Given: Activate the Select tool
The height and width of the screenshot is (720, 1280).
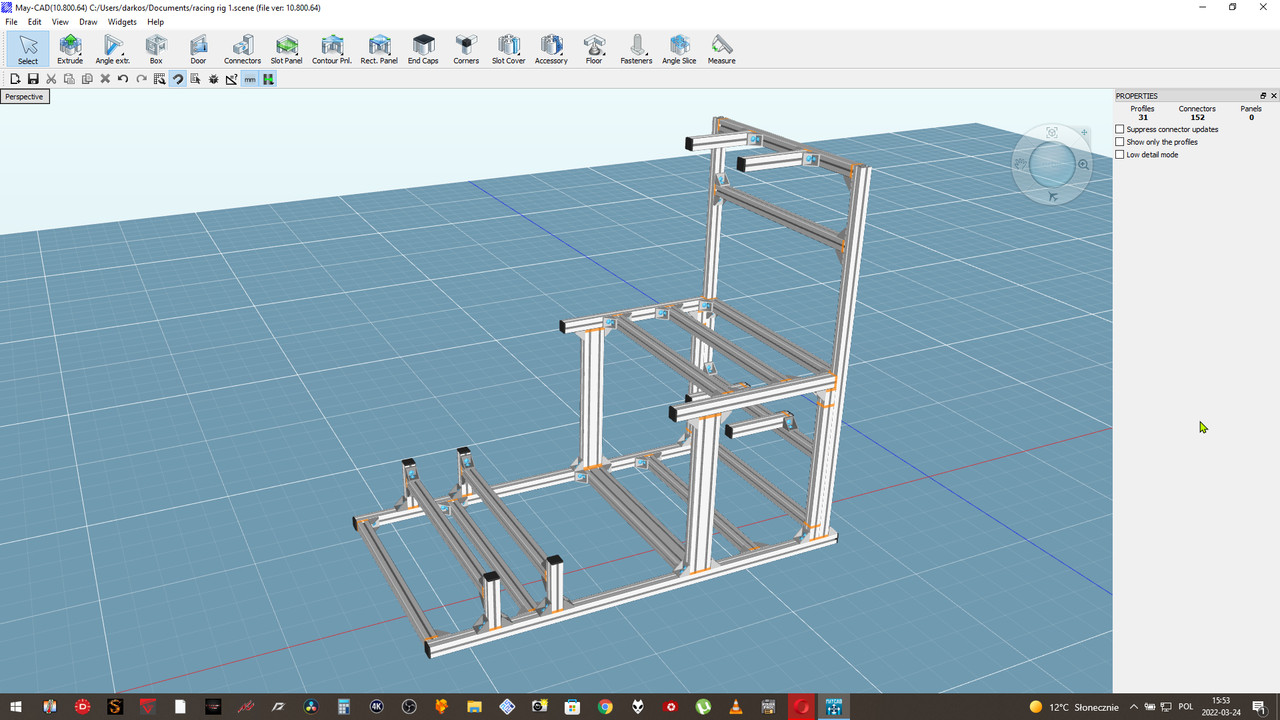Looking at the screenshot, I should [x=28, y=49].
